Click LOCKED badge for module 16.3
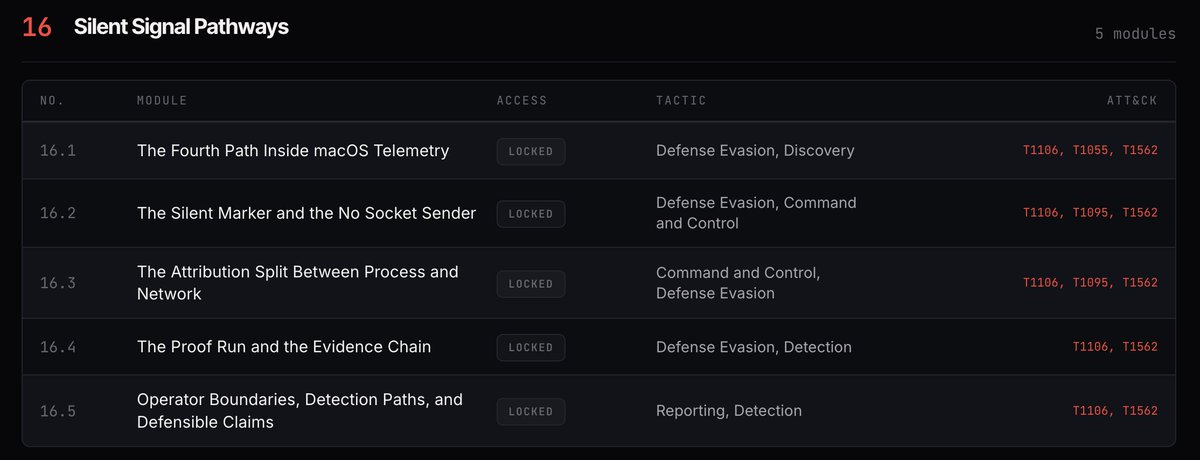Viewport: 1200px width, 460px height. click(531, 284)
